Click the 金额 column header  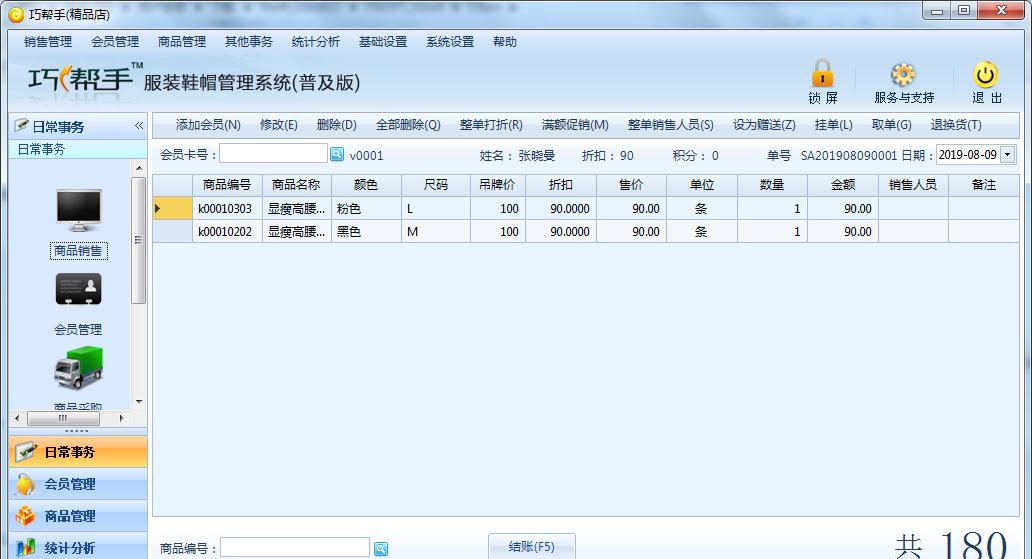click(x=842, y=185)
